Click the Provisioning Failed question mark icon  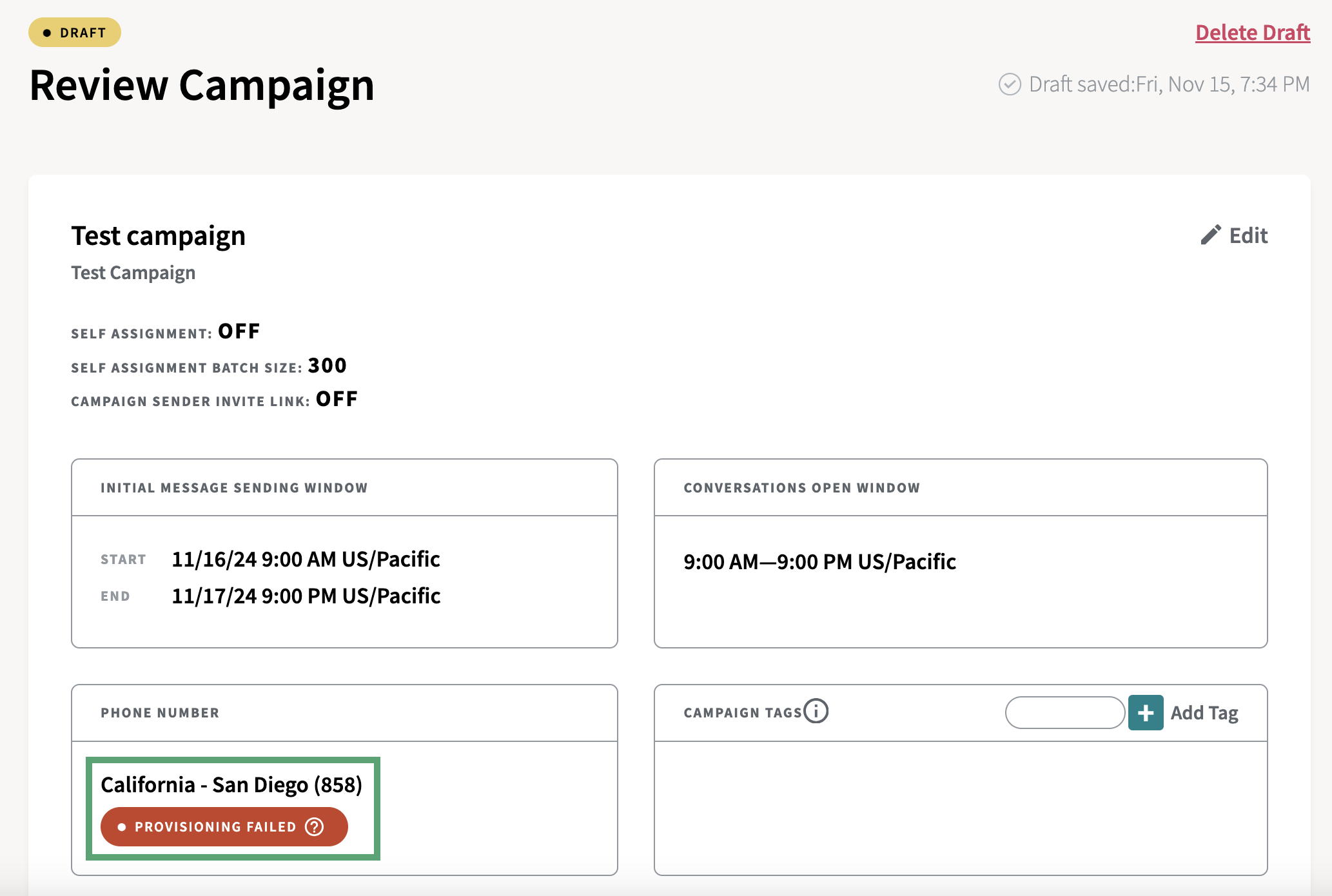point(315,827)
